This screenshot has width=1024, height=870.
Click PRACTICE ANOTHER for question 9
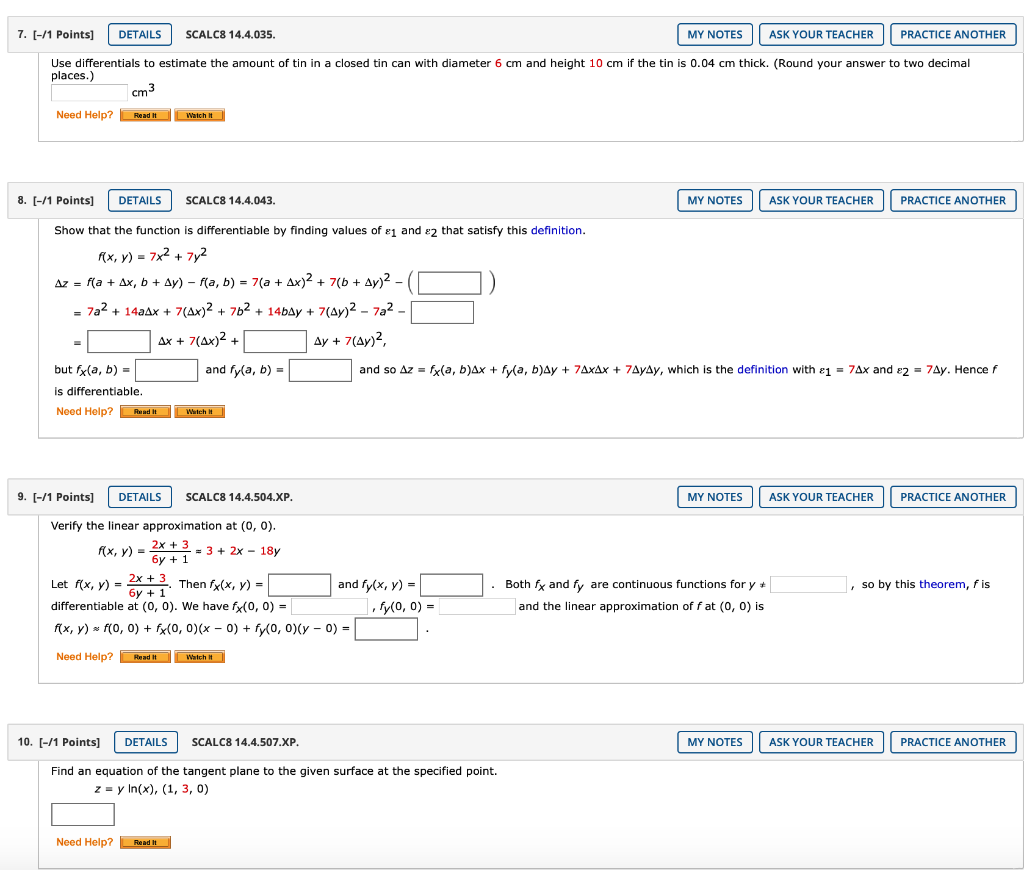coord(953,497)
